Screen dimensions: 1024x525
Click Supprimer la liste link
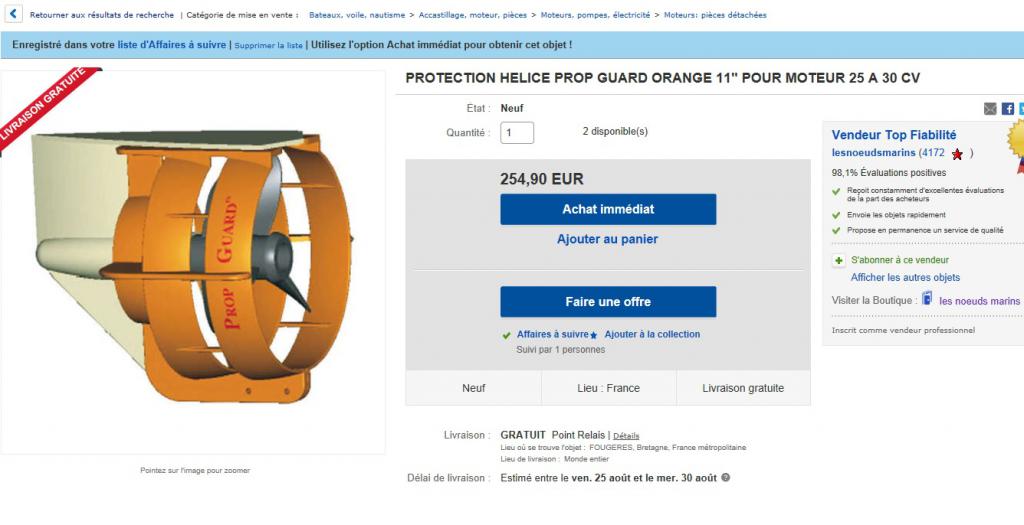pyautogui.click(x=268, y=46)
